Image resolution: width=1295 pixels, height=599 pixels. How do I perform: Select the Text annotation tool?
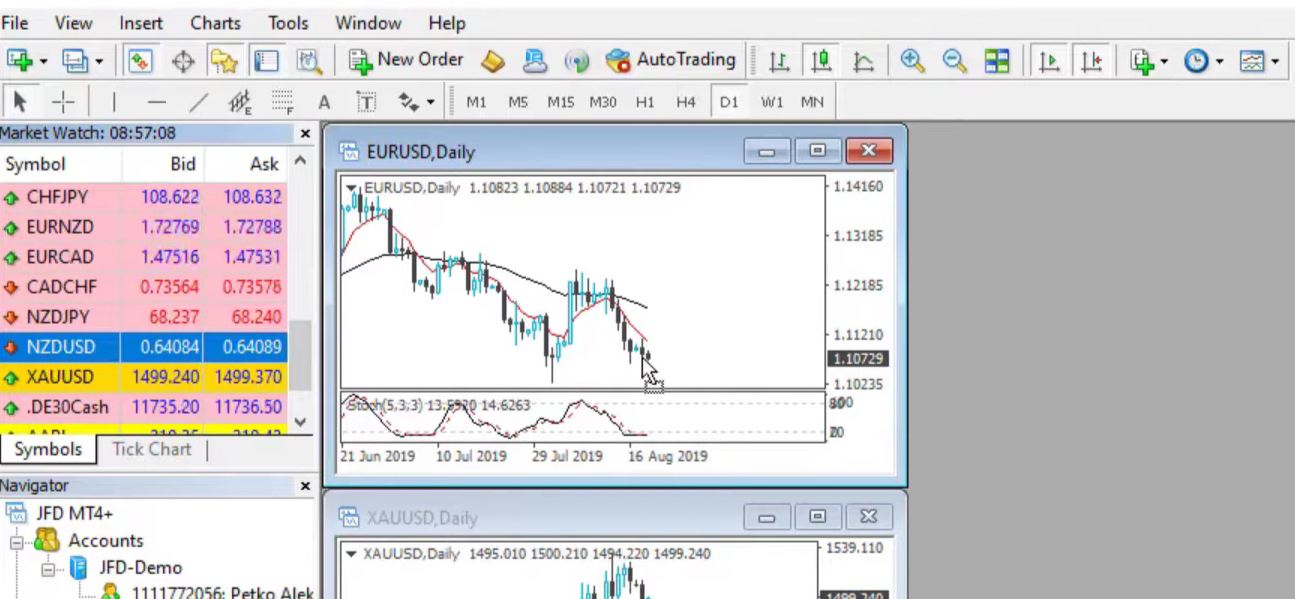[323, 100]
